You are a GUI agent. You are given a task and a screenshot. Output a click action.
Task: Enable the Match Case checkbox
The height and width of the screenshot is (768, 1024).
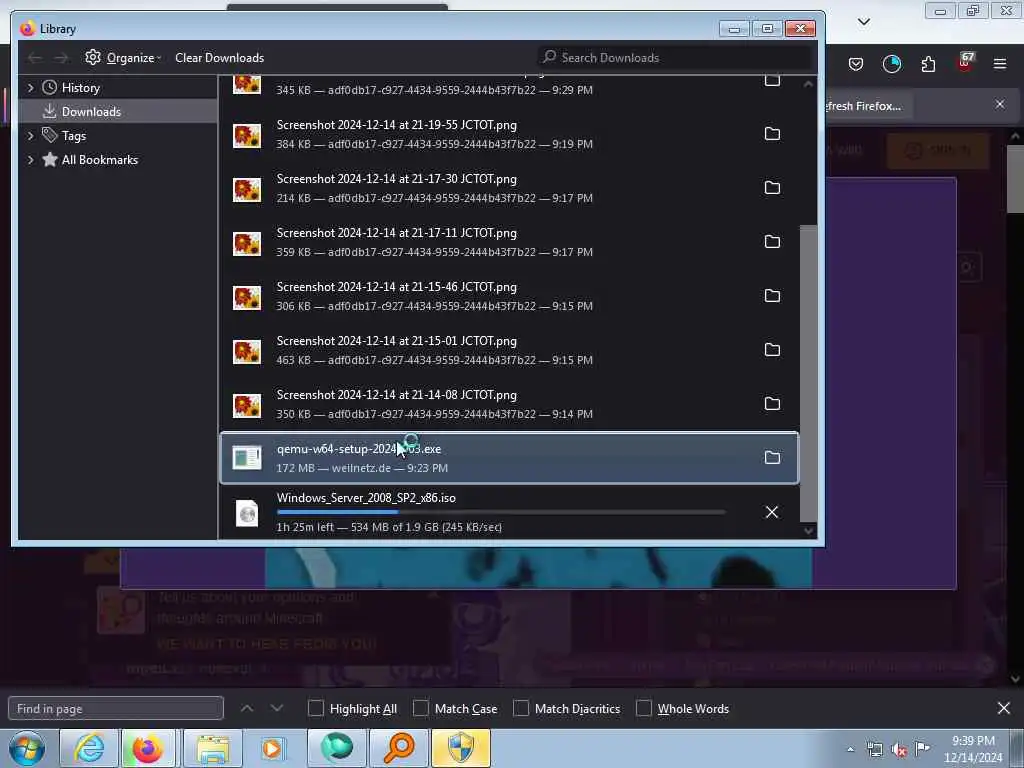pos(421,709)
